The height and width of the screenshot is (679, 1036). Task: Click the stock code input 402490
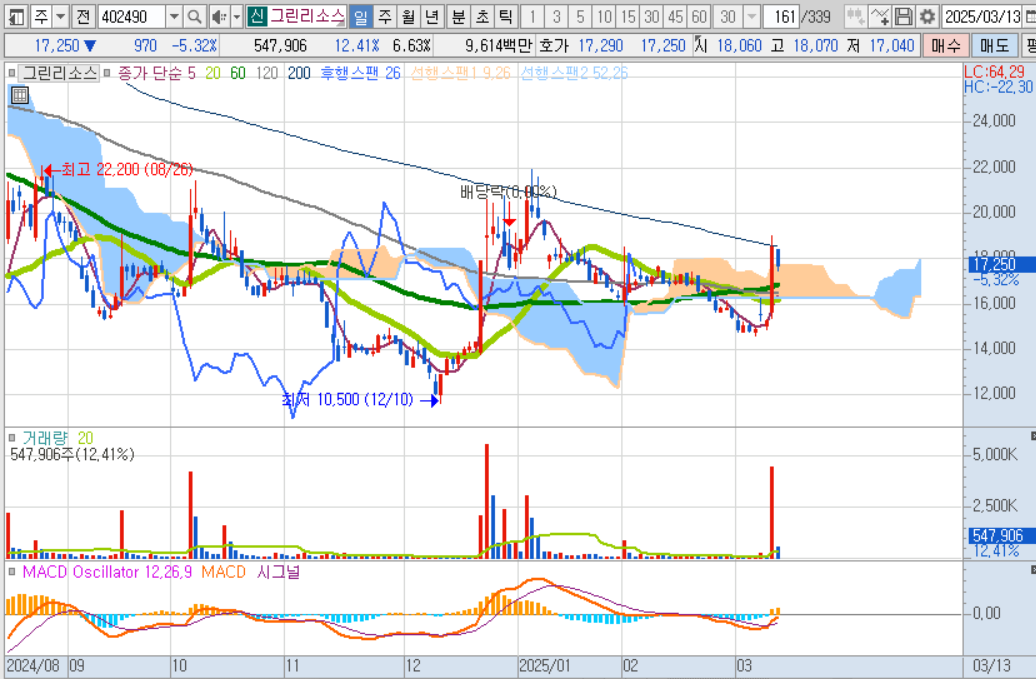click(131, 16)
